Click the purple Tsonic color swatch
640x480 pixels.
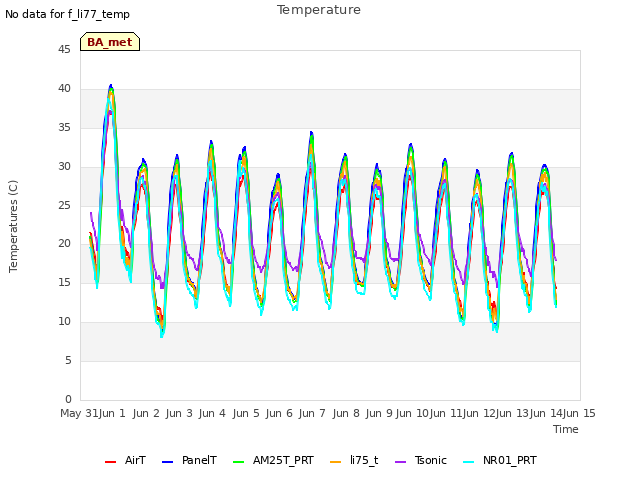pyautogui.click(x=400, y=462)
